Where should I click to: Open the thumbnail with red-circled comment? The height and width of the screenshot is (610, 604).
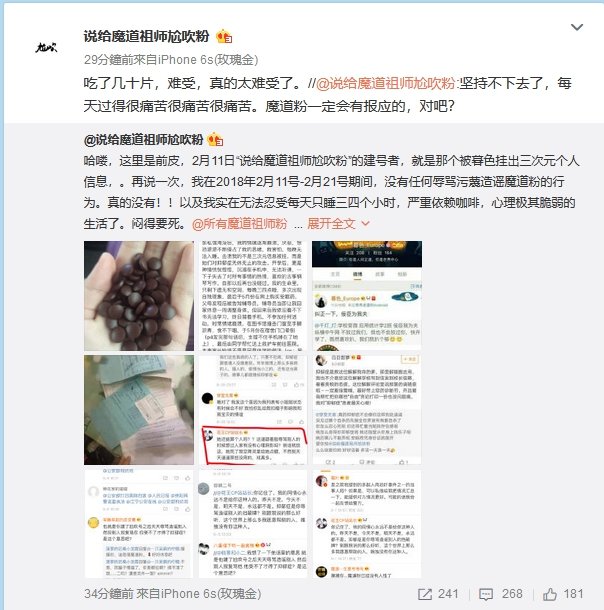[253, 410]
